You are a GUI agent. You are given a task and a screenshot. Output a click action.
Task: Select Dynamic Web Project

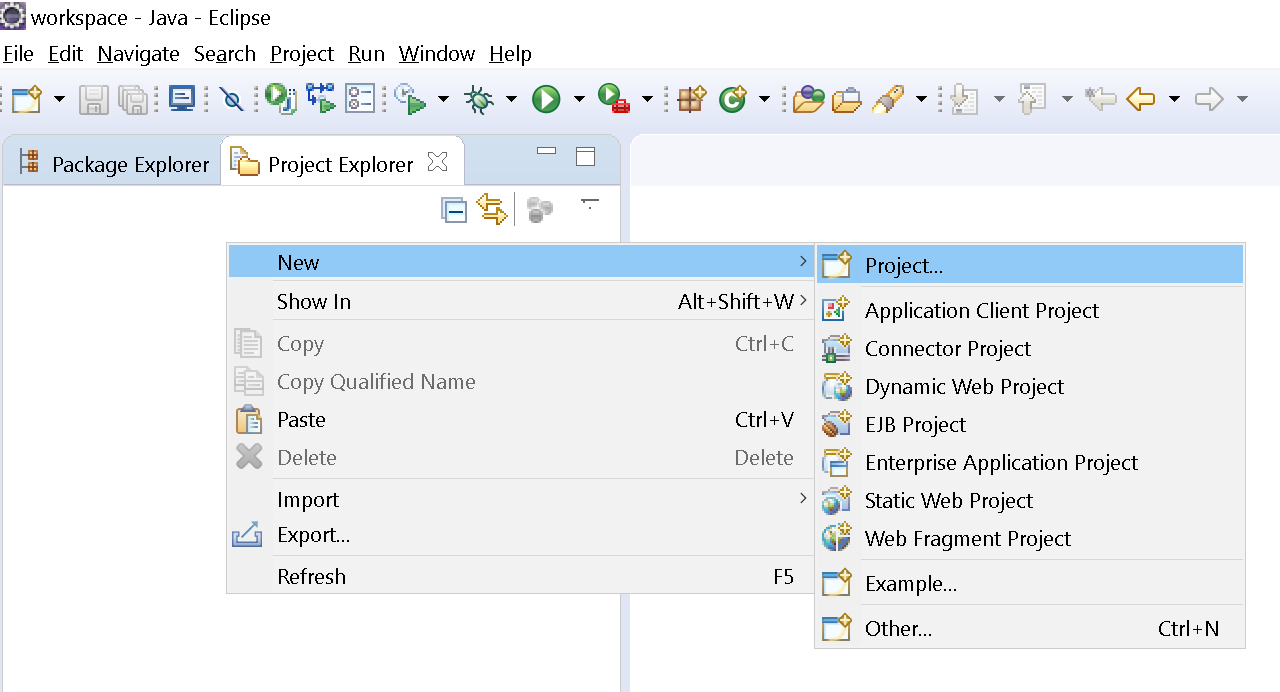click(1030, 387)
